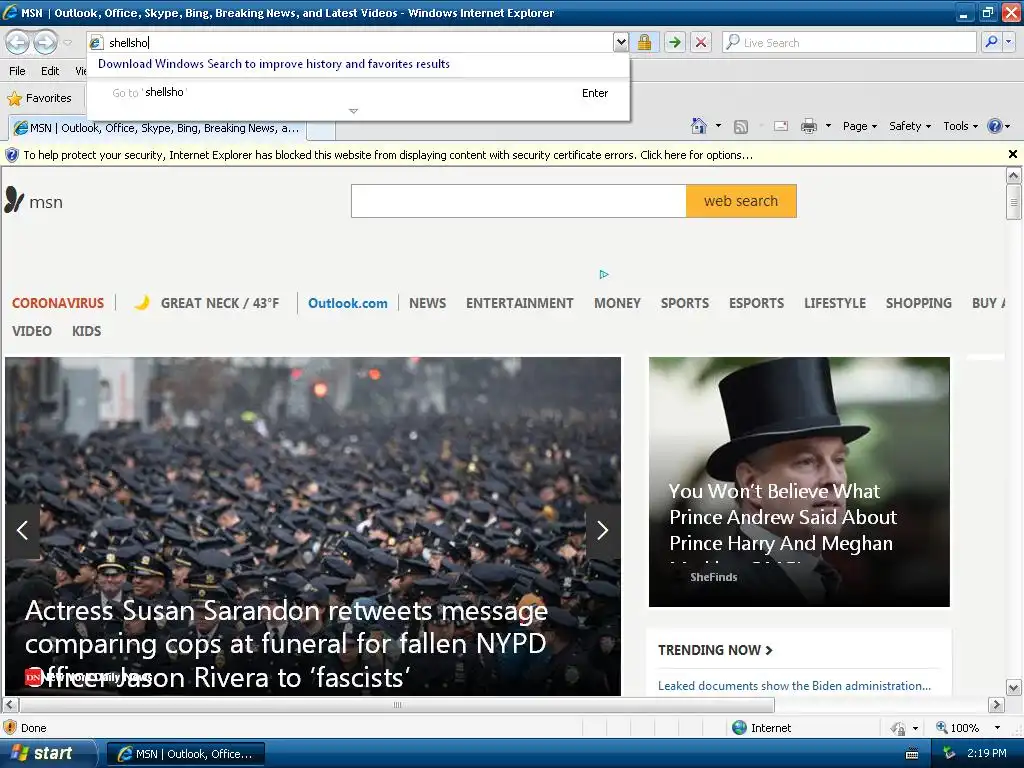Open a new blank tab
The image size is (1024, 768).
pyautogui.click(x=321, y=129)
